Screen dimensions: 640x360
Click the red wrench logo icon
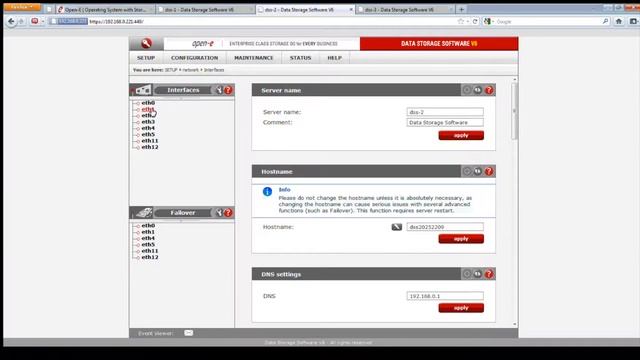coord(147,43)
